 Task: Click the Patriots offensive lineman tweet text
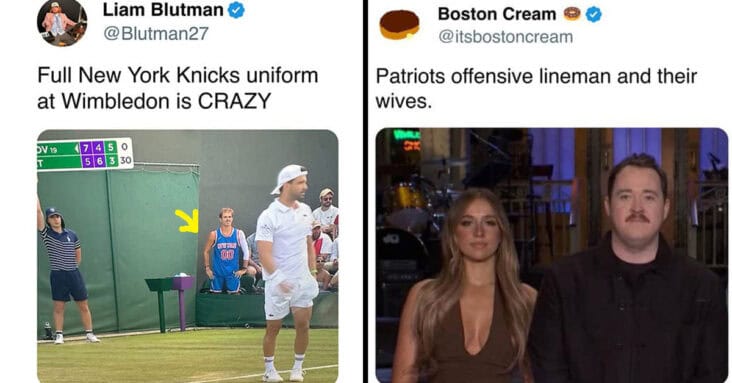pos(536,88)
